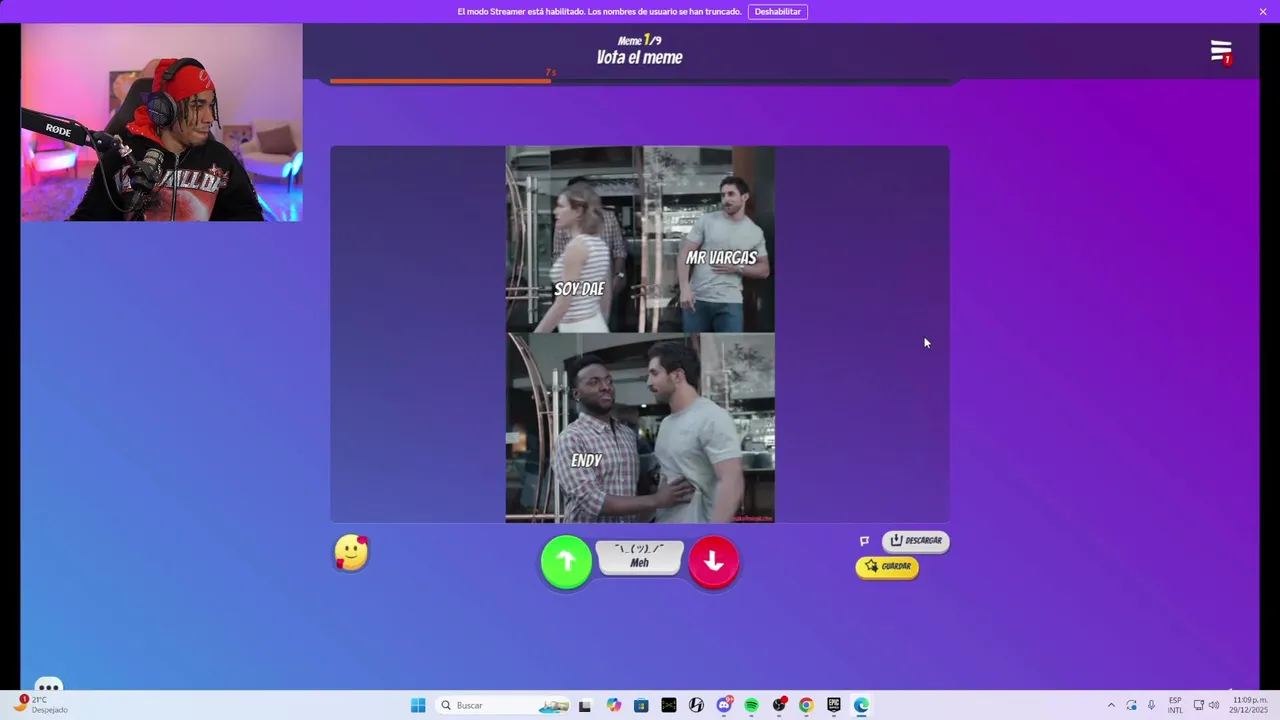Vote Meh on the meme
The width and height of the screenshot is (1280, 720).
640,557
